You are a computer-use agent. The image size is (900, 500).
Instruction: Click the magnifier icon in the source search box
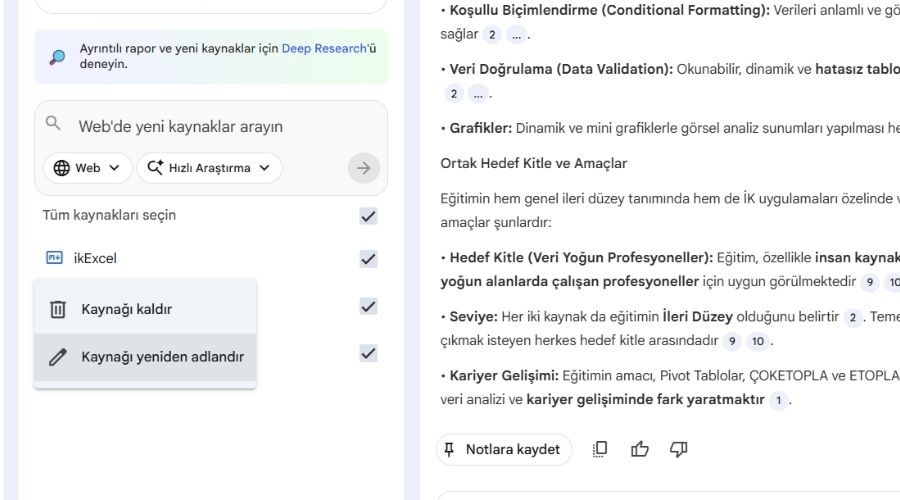click(54, 125)
